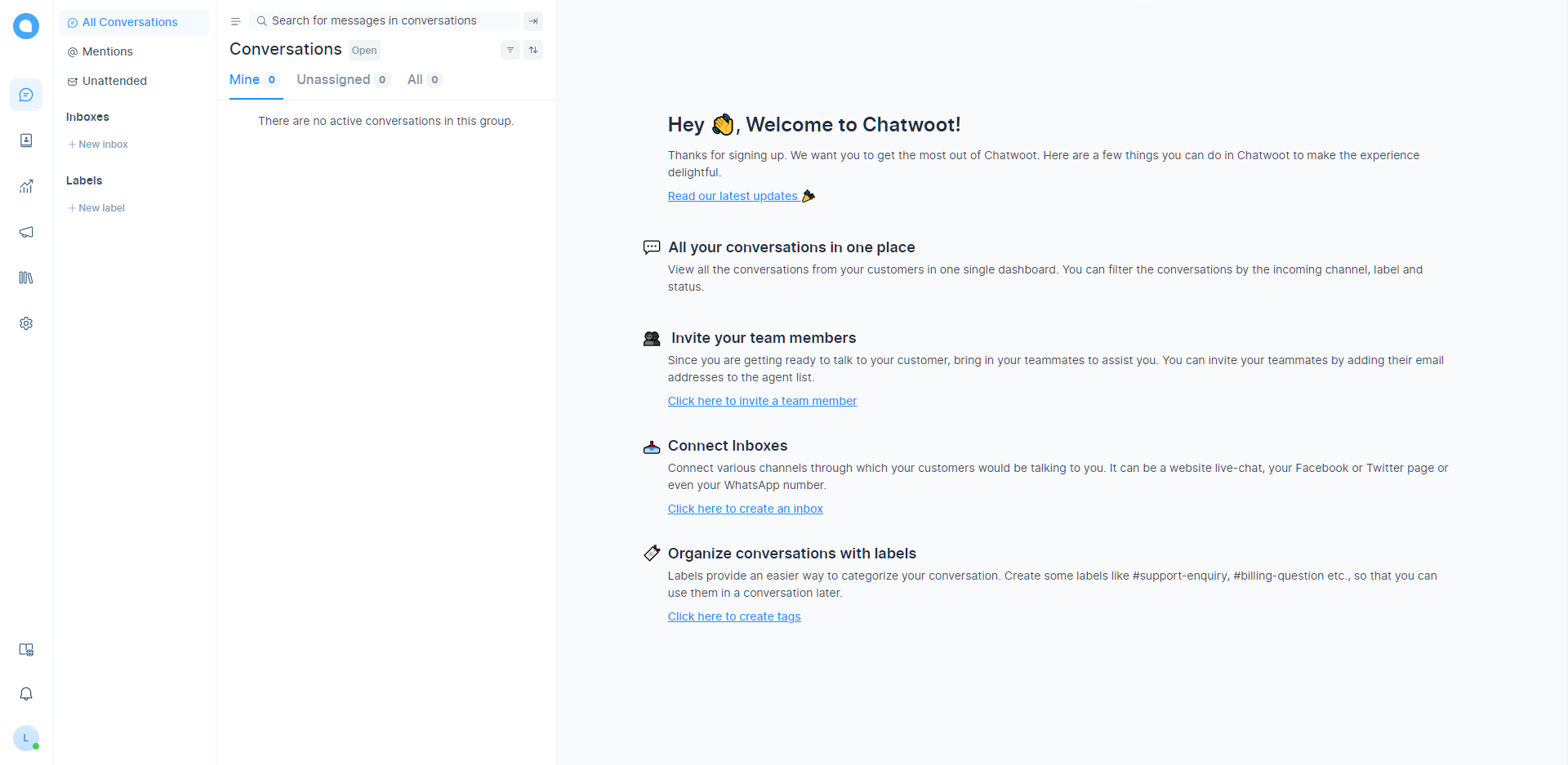Click the tag icon beside Organize conversations
Viewport: 1568px width, 765px height.
[652, 554]
